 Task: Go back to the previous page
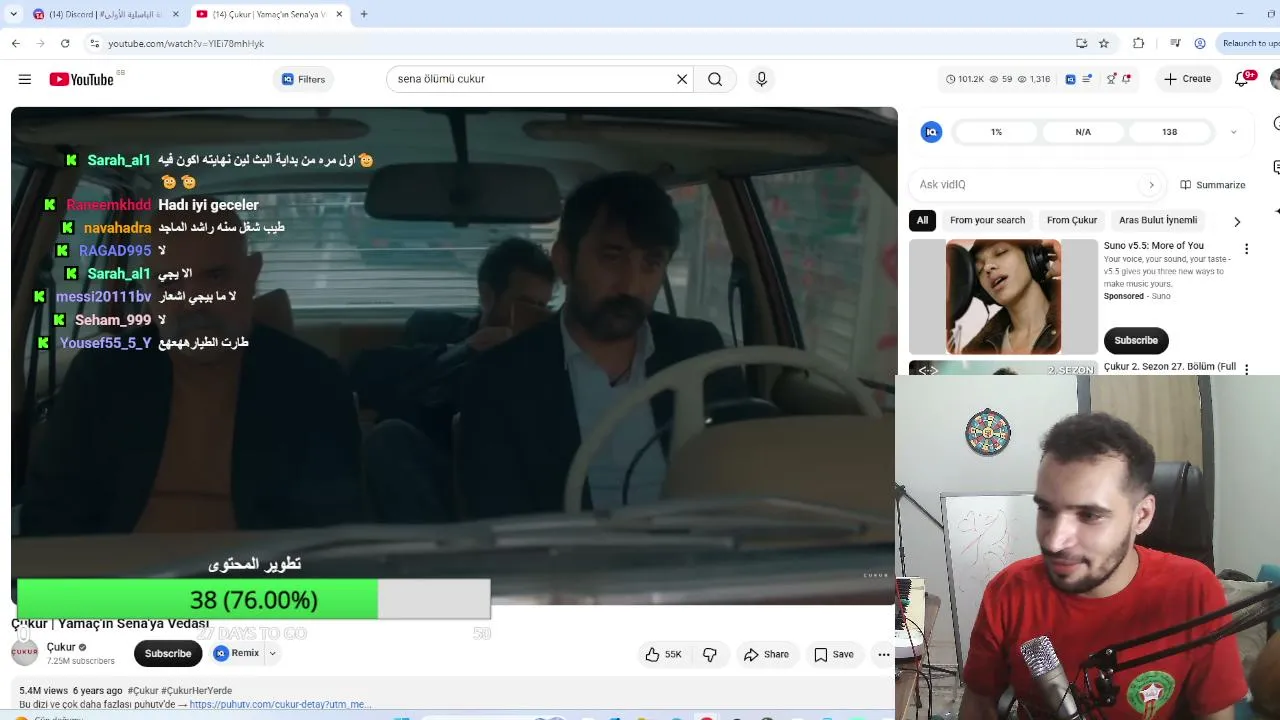pyautogui.click(x=16, y=44)
